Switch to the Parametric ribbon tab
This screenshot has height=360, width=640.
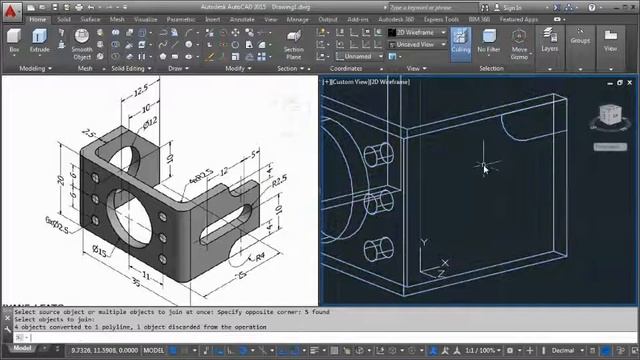click(181, 19)
